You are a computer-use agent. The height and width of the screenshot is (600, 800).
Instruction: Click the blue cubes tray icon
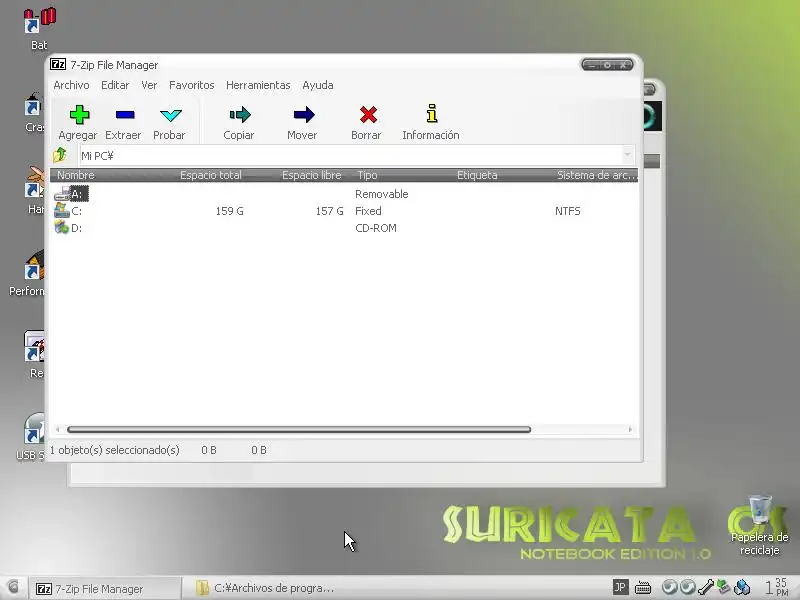pyautogui.click(x=742, y=587)
